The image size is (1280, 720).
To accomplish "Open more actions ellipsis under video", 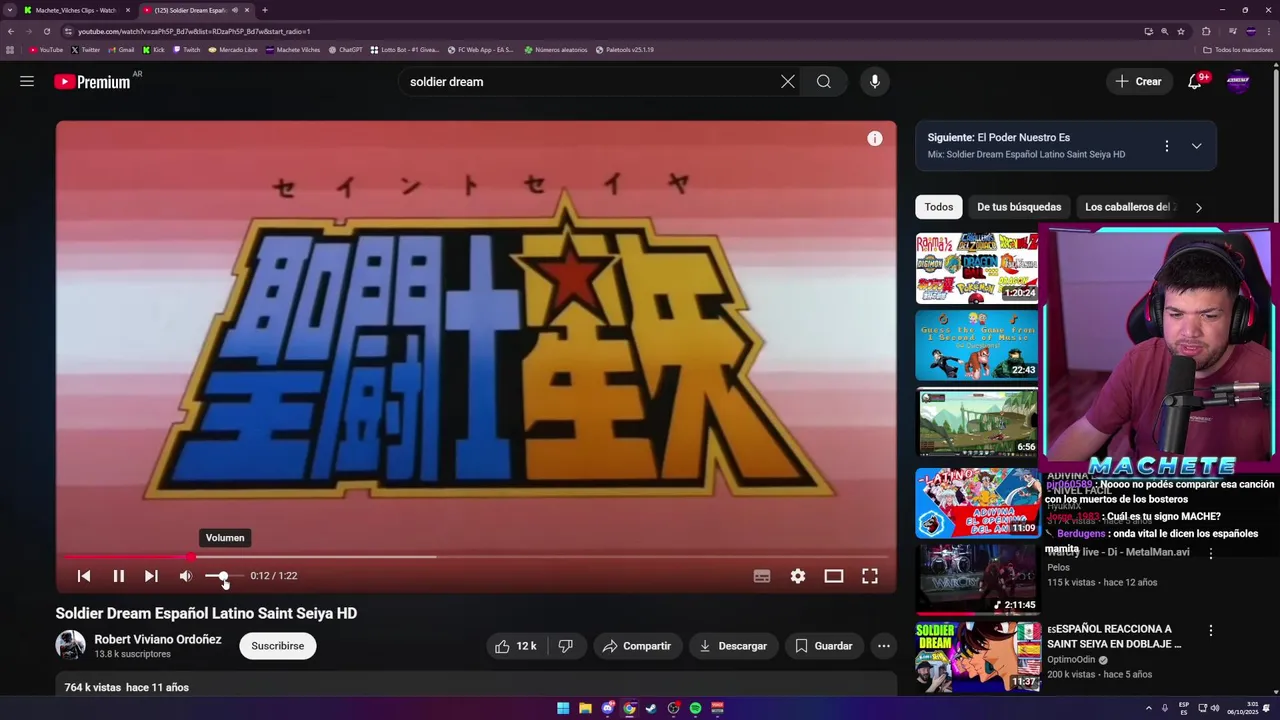I will click(884, 646).
